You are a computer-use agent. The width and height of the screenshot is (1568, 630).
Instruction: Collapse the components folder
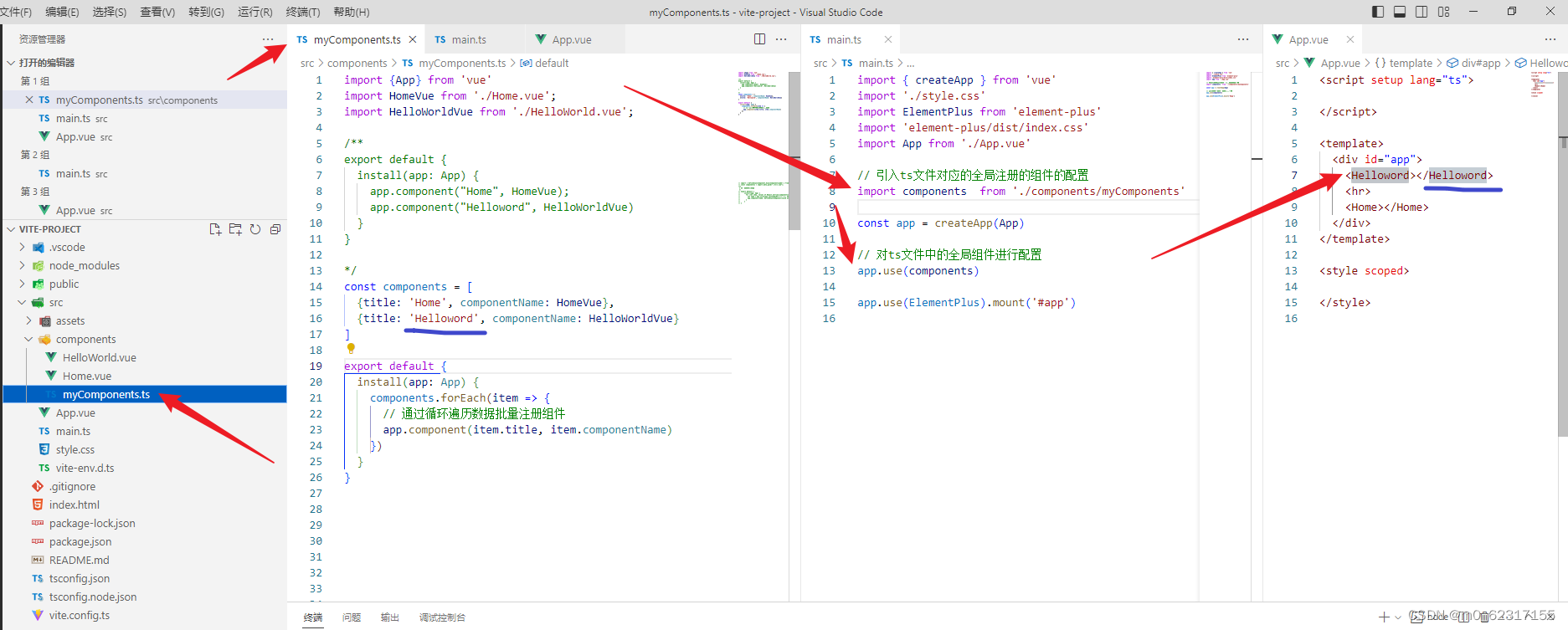pyautogui.click(x=28, y=340)
